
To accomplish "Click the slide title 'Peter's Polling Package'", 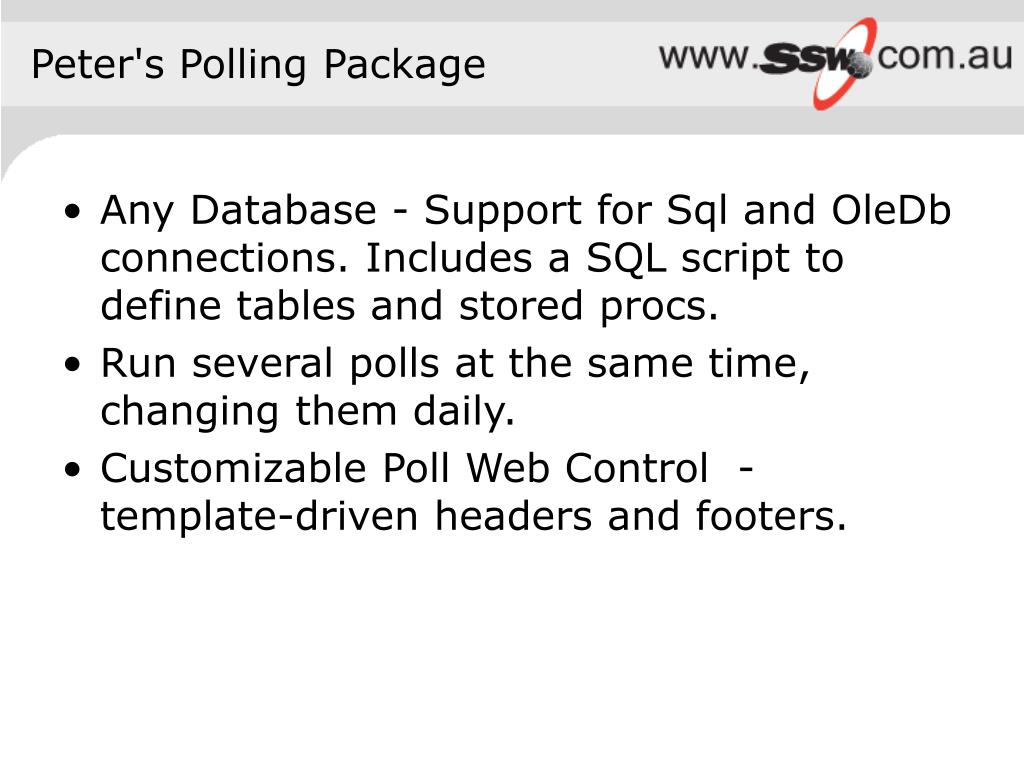I will coord(259,65).
